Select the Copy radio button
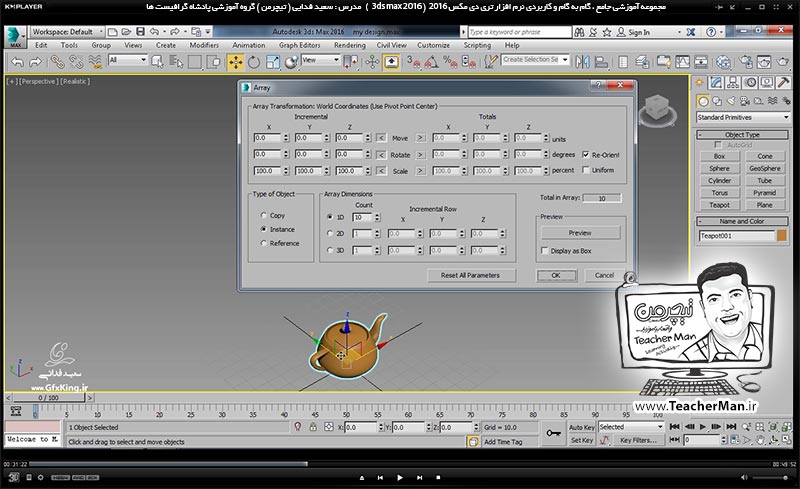Viewport: 800px width, 489px height. click(263, 215)
